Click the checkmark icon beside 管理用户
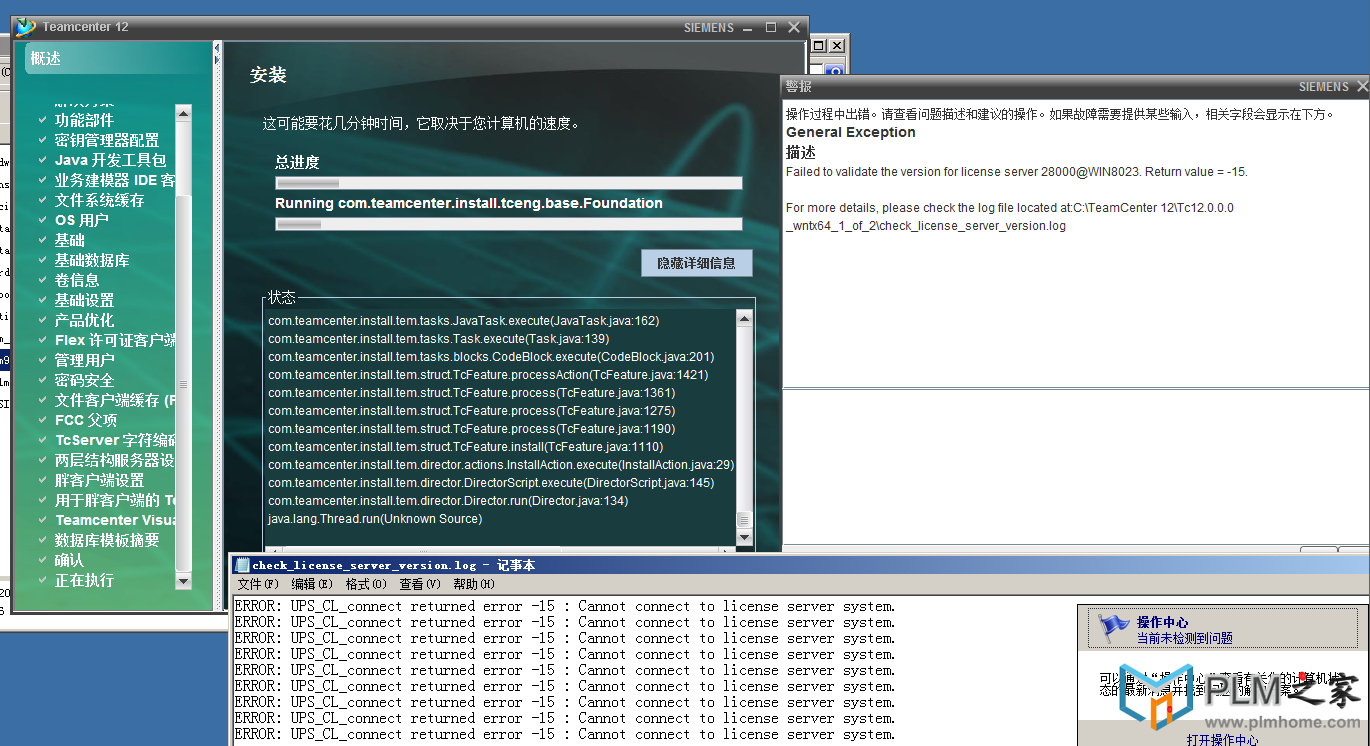This screenshot has height=746, width=1370. pyautogui.click(x=43, y=360)
